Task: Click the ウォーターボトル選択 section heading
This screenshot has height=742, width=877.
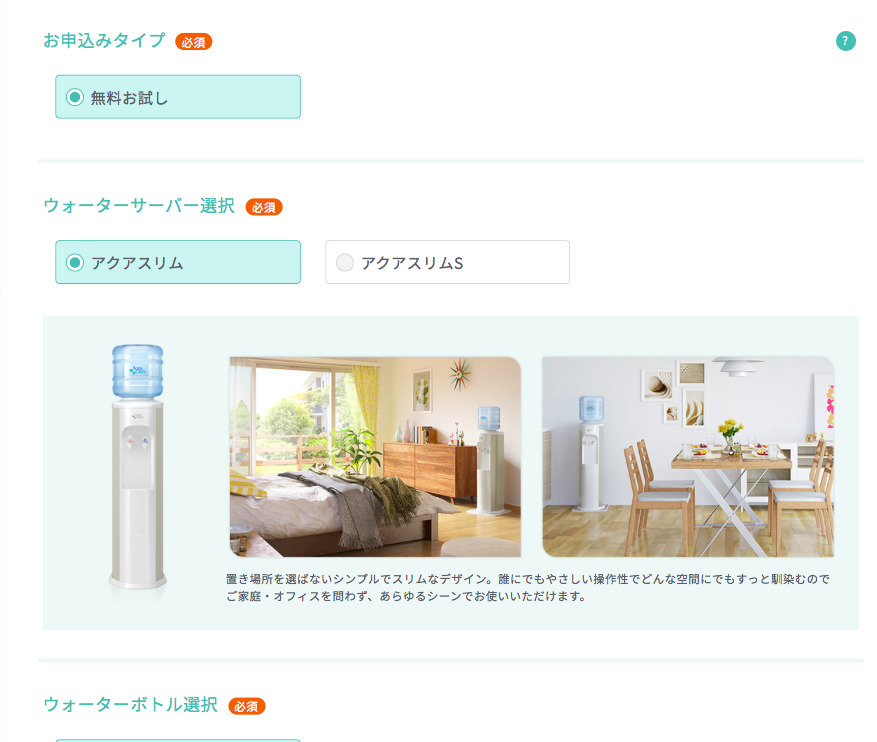Action: (130, 705)
